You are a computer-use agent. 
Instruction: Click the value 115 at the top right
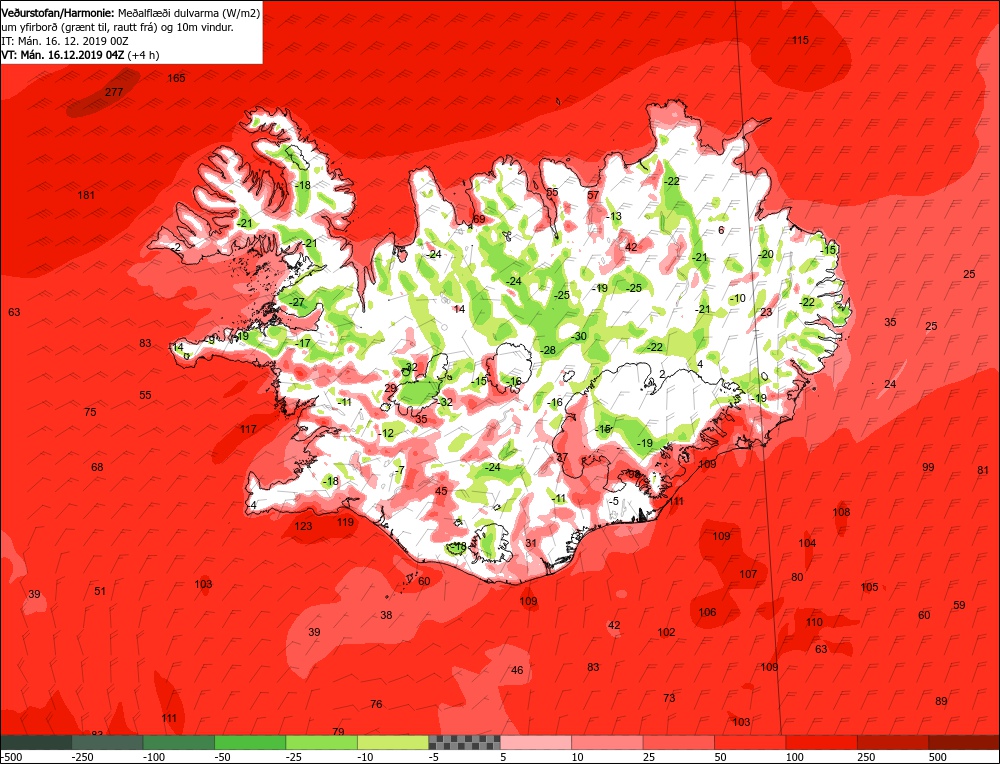coord(800,40)
